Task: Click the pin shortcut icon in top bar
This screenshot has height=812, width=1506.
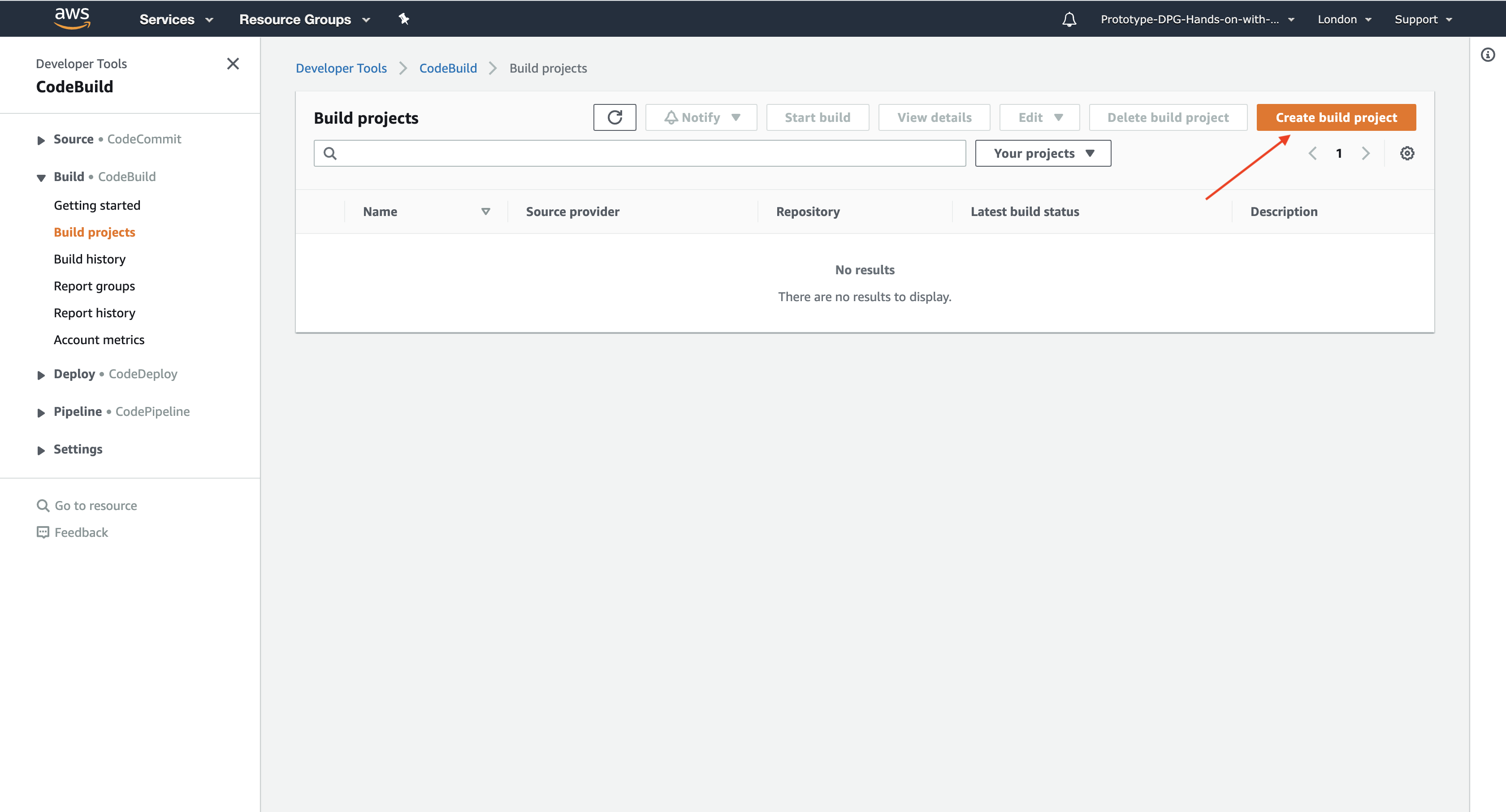Action: [x=403, y=19]
